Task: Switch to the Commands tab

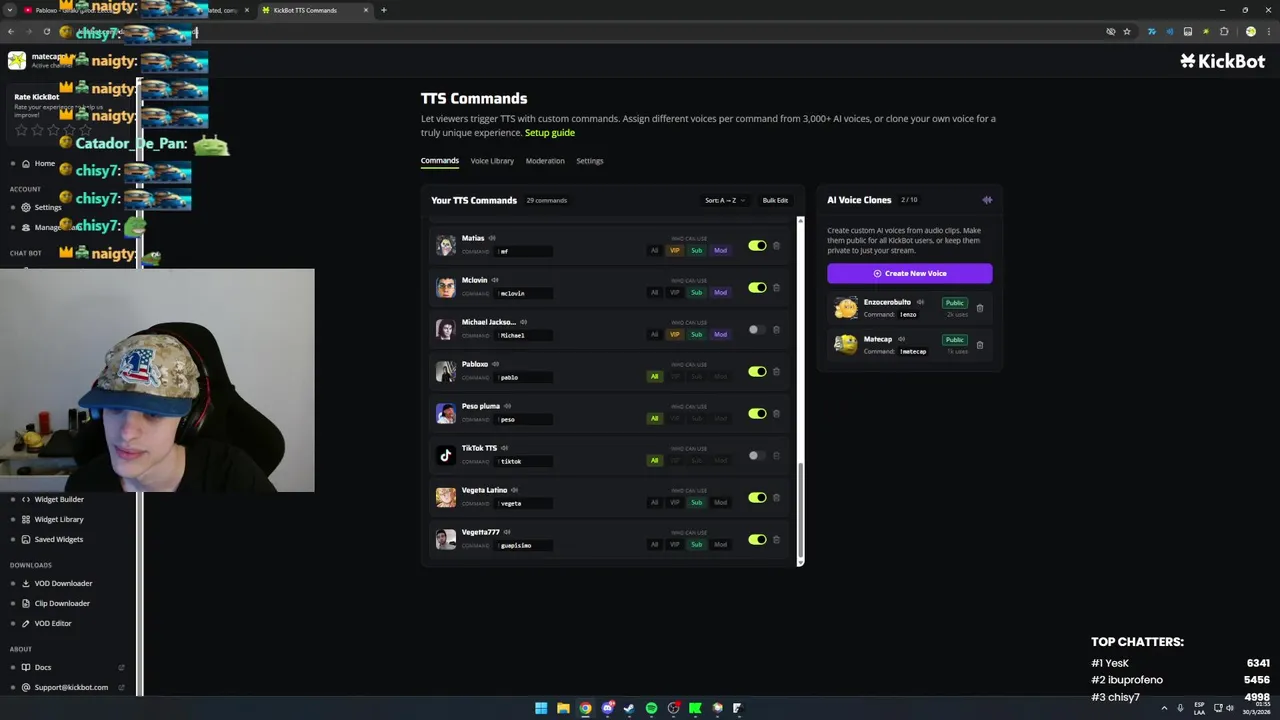Action: coord(440,160)
